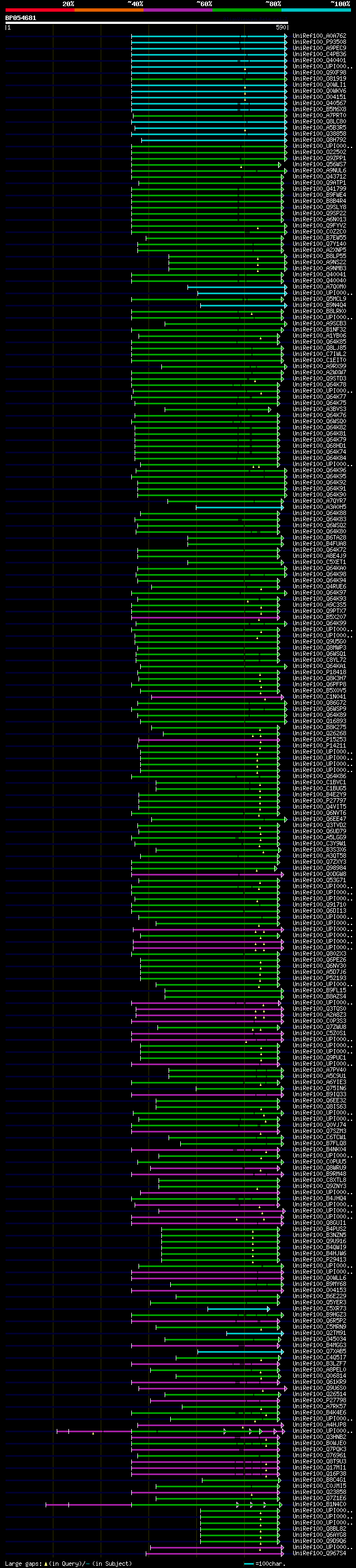The width and height of the screenshot is (356, 1568).
Task: Open hit UniRef100_Q9FYV2
Action: [319, 226]
